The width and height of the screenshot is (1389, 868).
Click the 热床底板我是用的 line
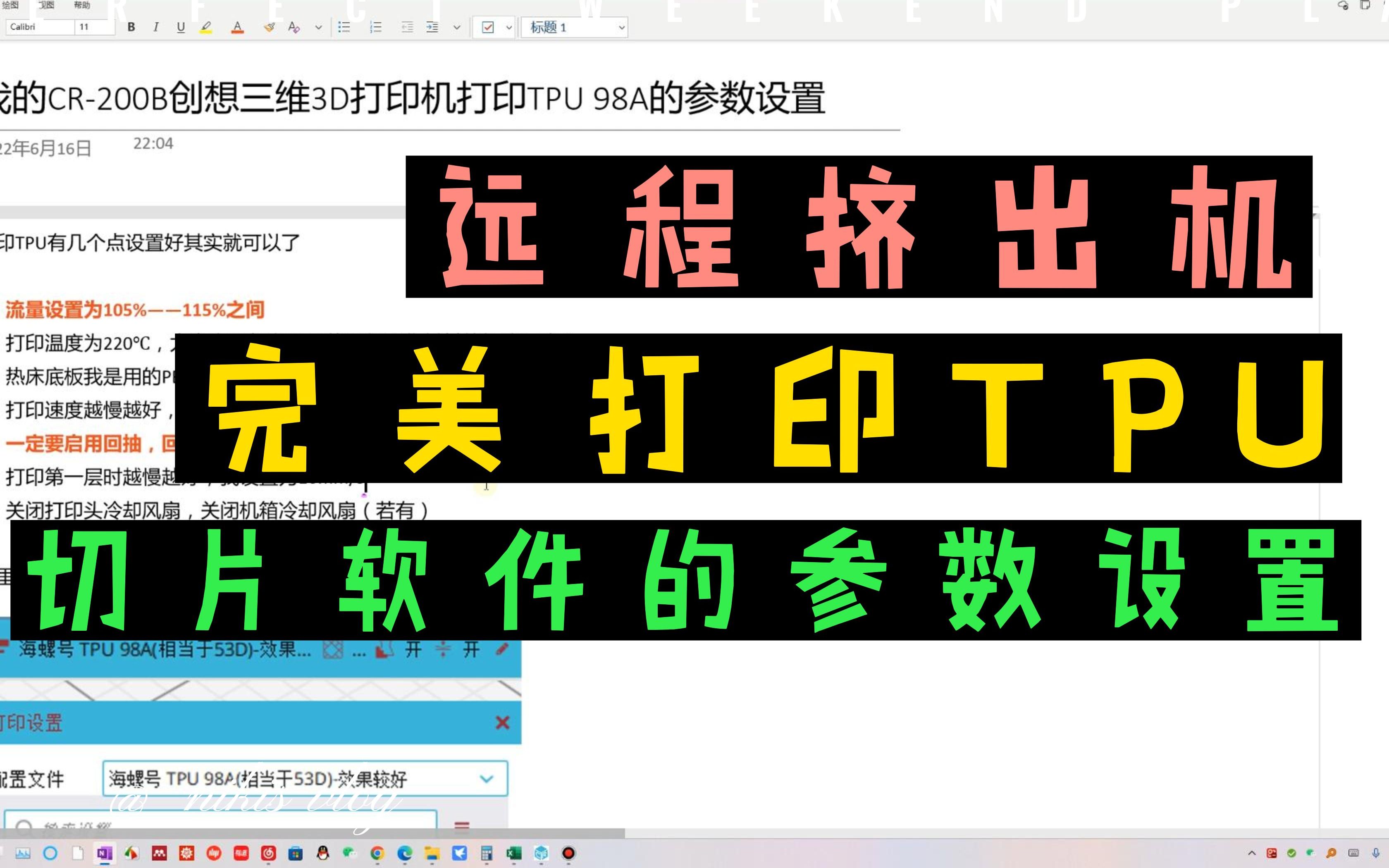click(90, 377)
